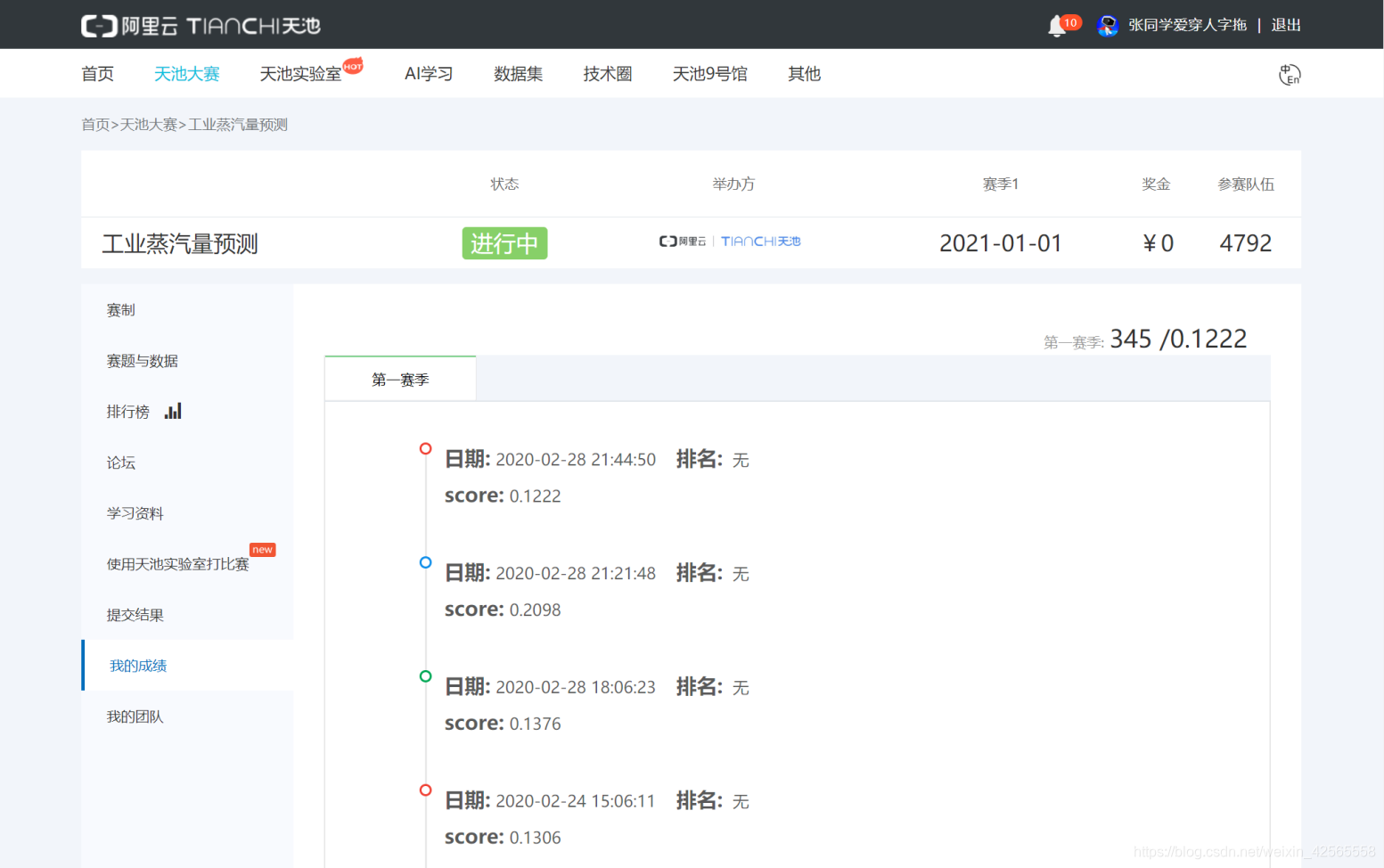This screenshot has width=1384, height=868.
Task: Switch to the 第一赛季 tab
Action: [400, 379]
